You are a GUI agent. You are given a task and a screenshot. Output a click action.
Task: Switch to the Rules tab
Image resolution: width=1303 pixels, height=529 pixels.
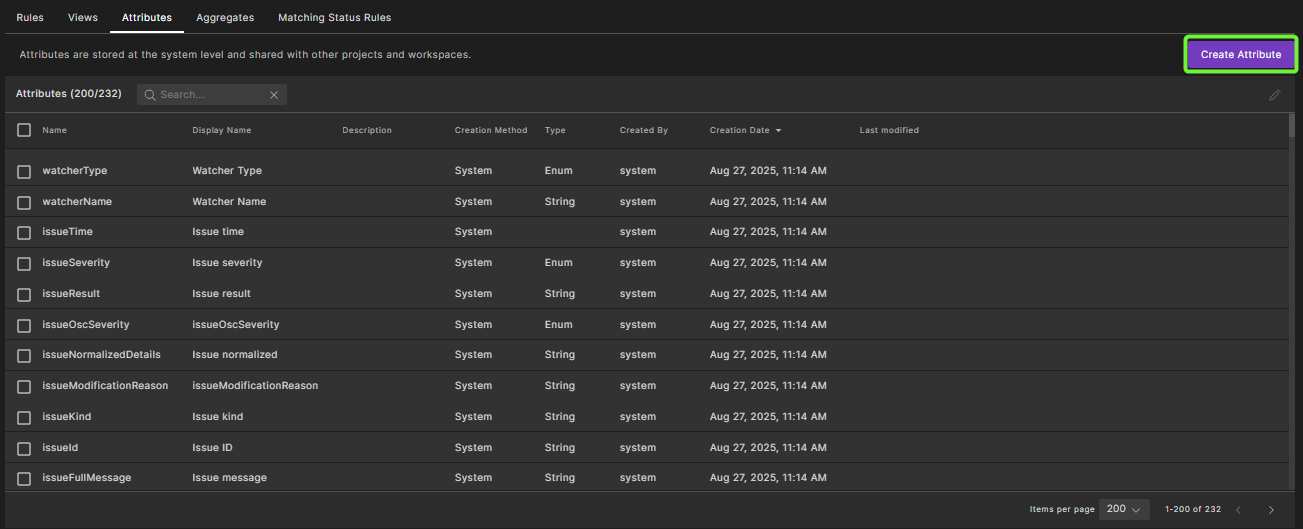[x=30, y=18]
